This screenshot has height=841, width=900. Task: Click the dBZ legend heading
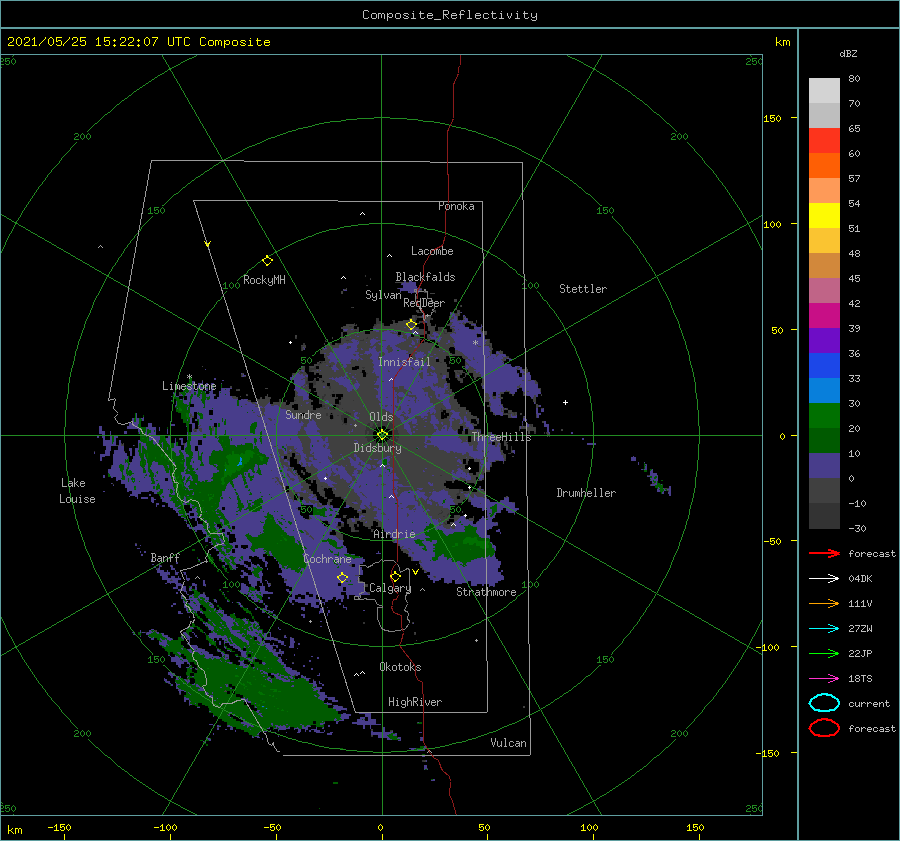[x=848, y=53]
